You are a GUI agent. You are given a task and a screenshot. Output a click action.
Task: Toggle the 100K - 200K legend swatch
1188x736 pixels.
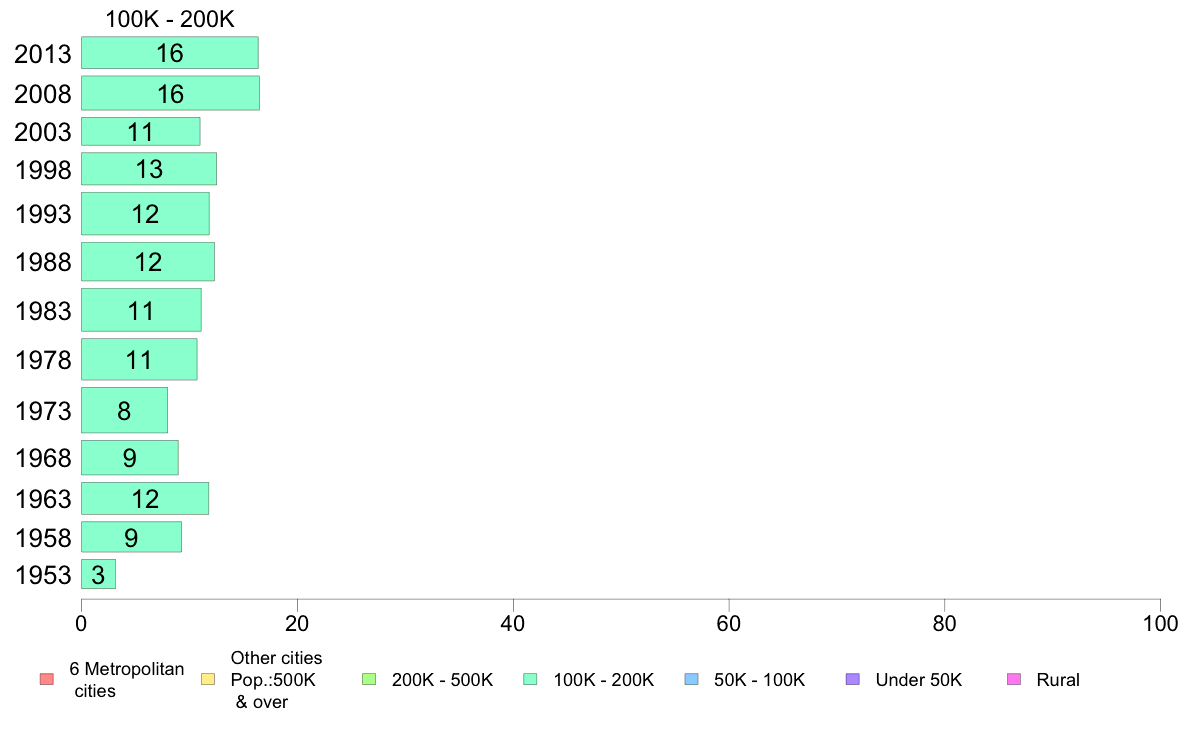530,679
